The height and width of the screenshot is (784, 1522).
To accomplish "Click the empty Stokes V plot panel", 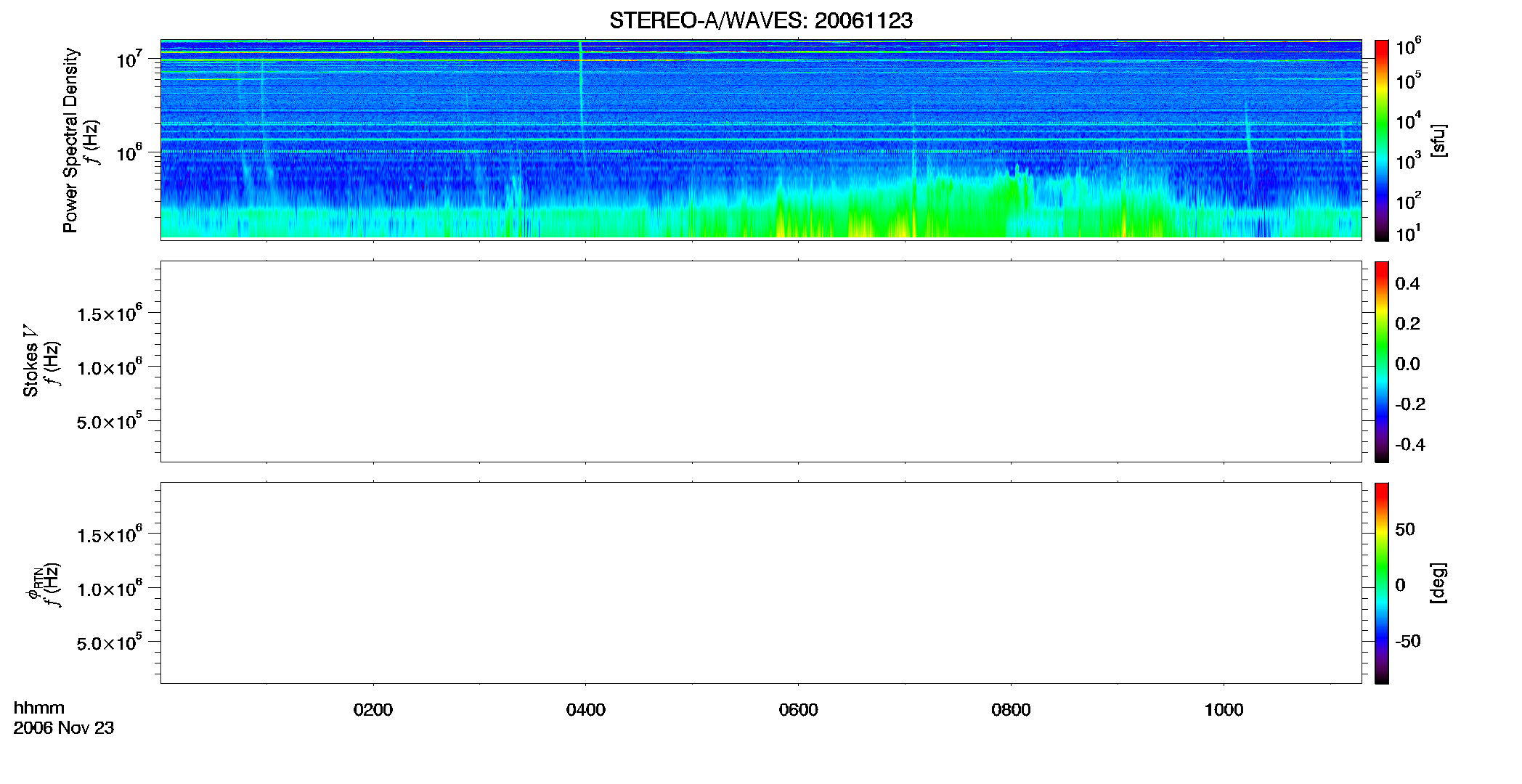I will click(x=761, y=362).
